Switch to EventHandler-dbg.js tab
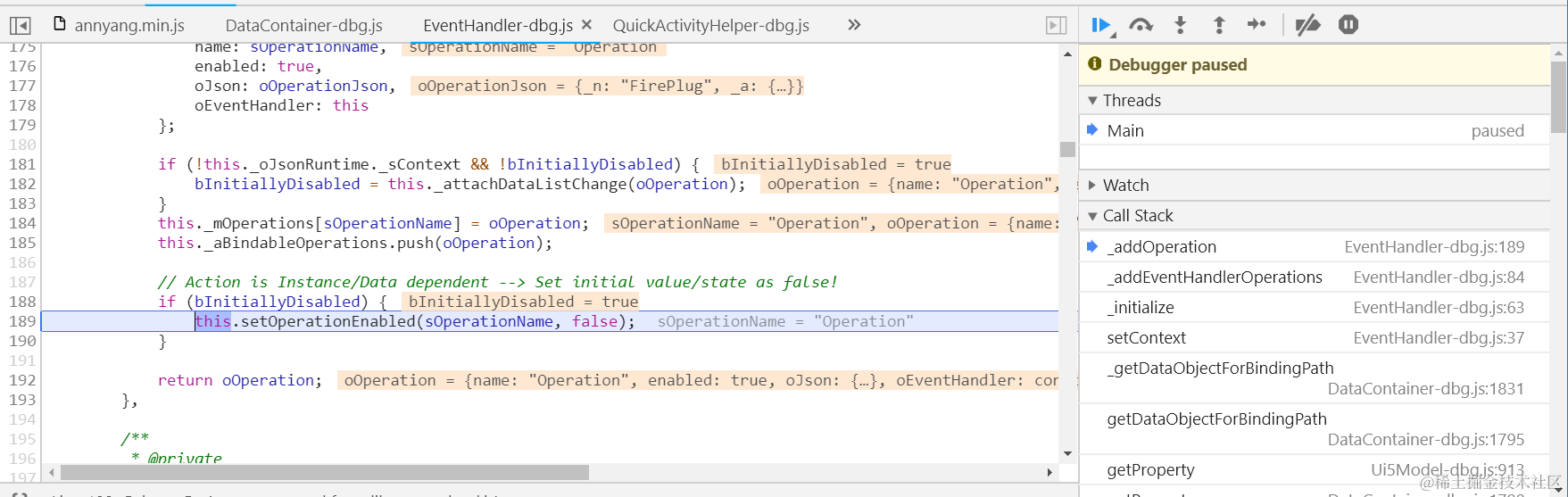Viewport: 1568px width, 497px height. 497,25
